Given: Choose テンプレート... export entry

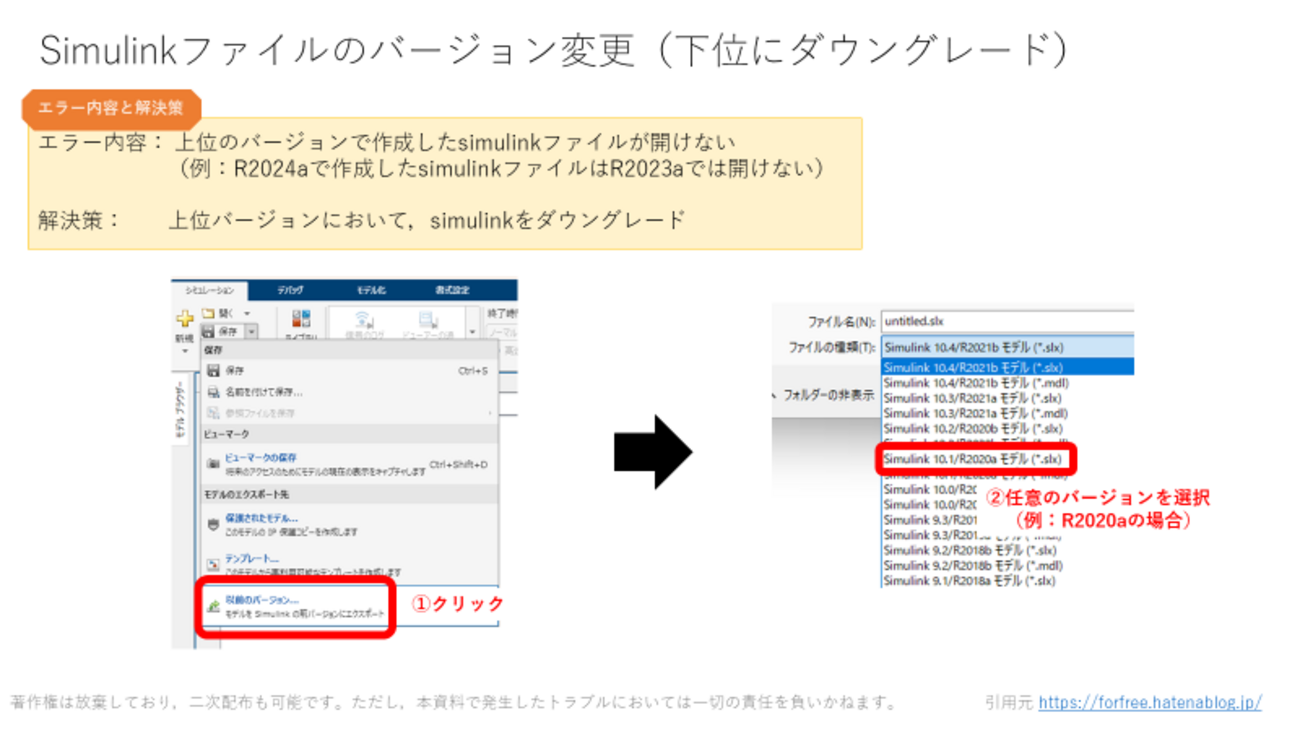Looking at the screenshot, I should 348,564.
